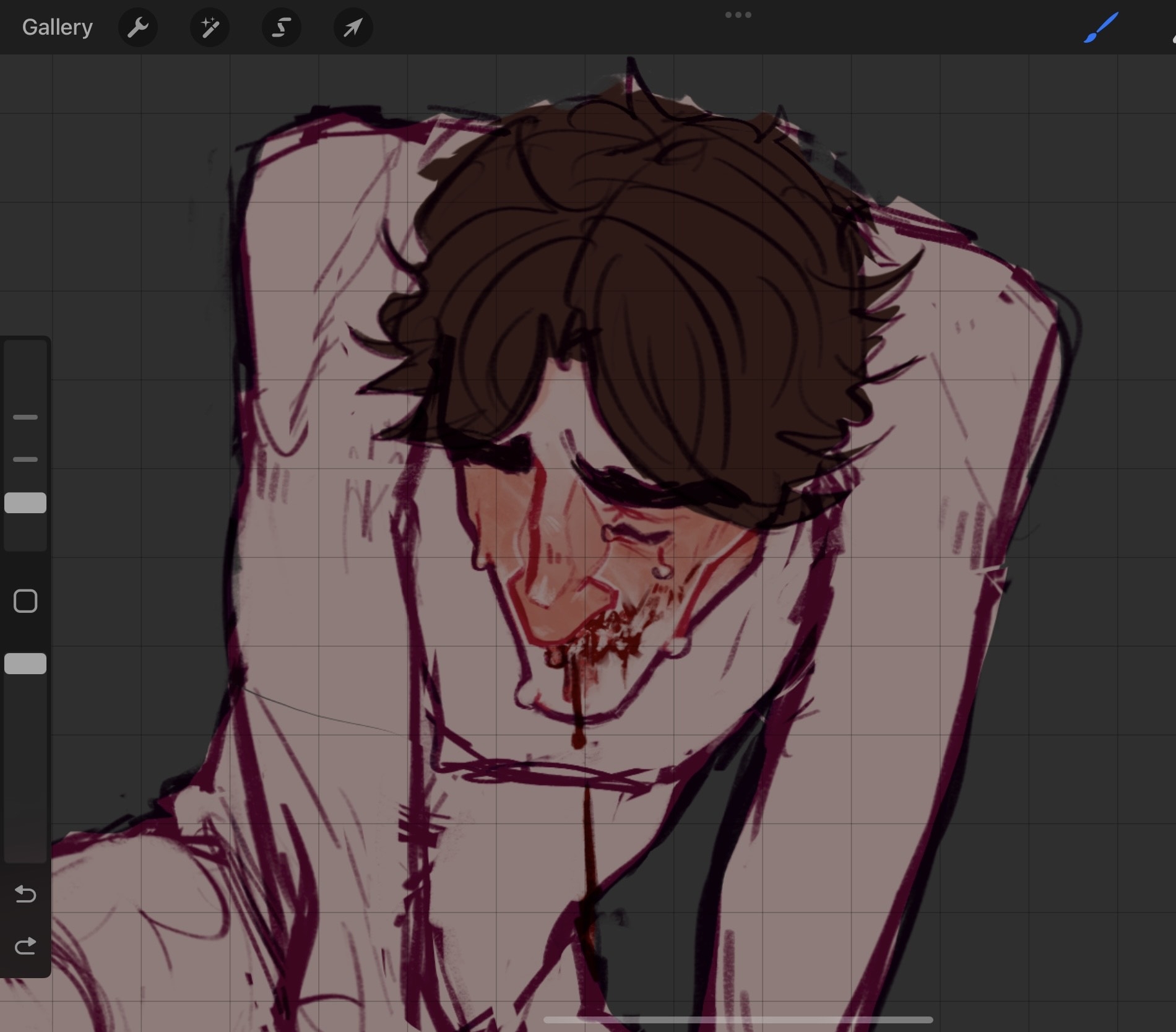Click the brush size slider handle

(x=25, y=503)
